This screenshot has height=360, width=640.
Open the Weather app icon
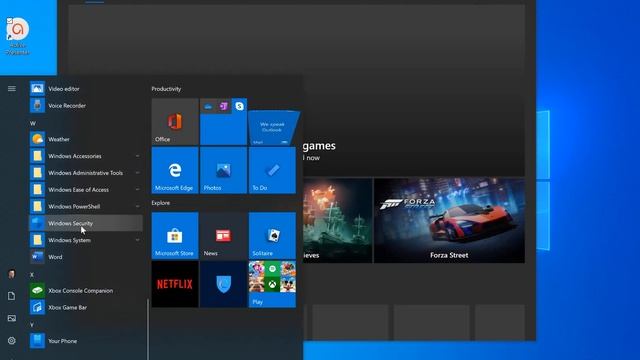pyautogui.click(x=37, y=139)
